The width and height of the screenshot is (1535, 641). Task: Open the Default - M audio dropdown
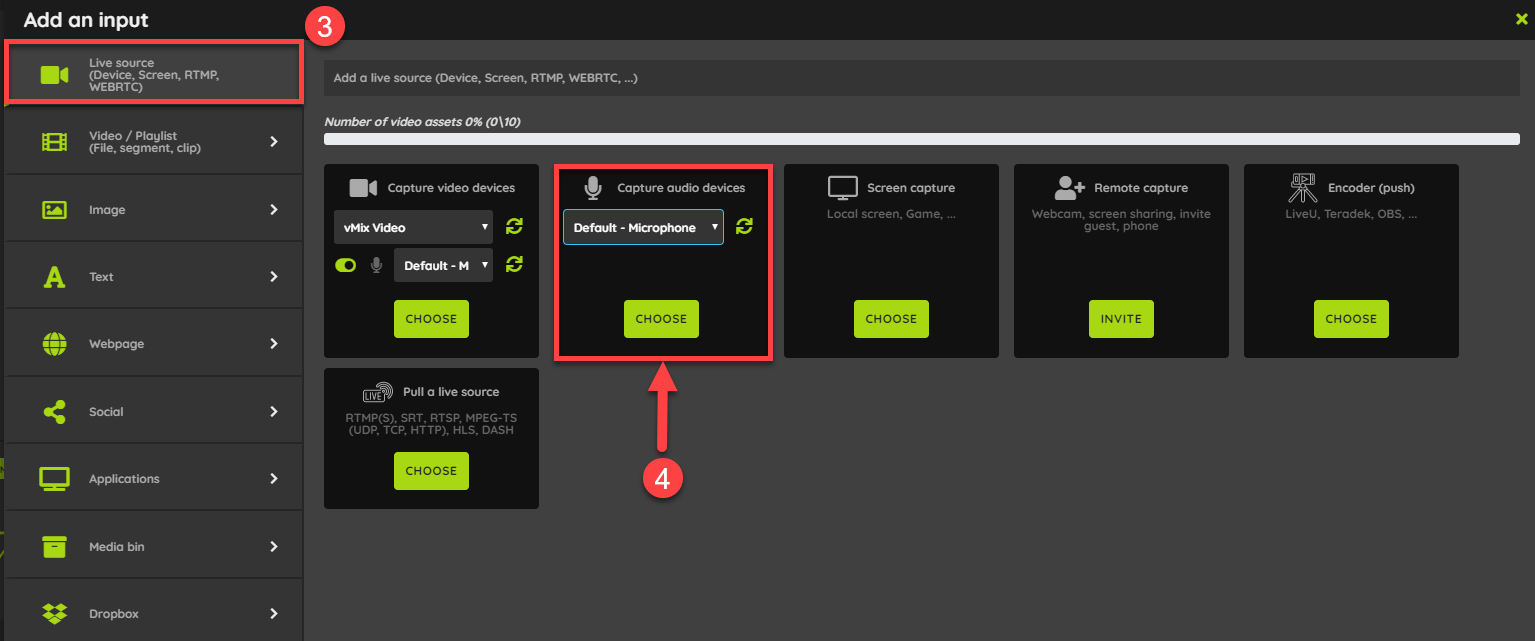tap(443, 265)
